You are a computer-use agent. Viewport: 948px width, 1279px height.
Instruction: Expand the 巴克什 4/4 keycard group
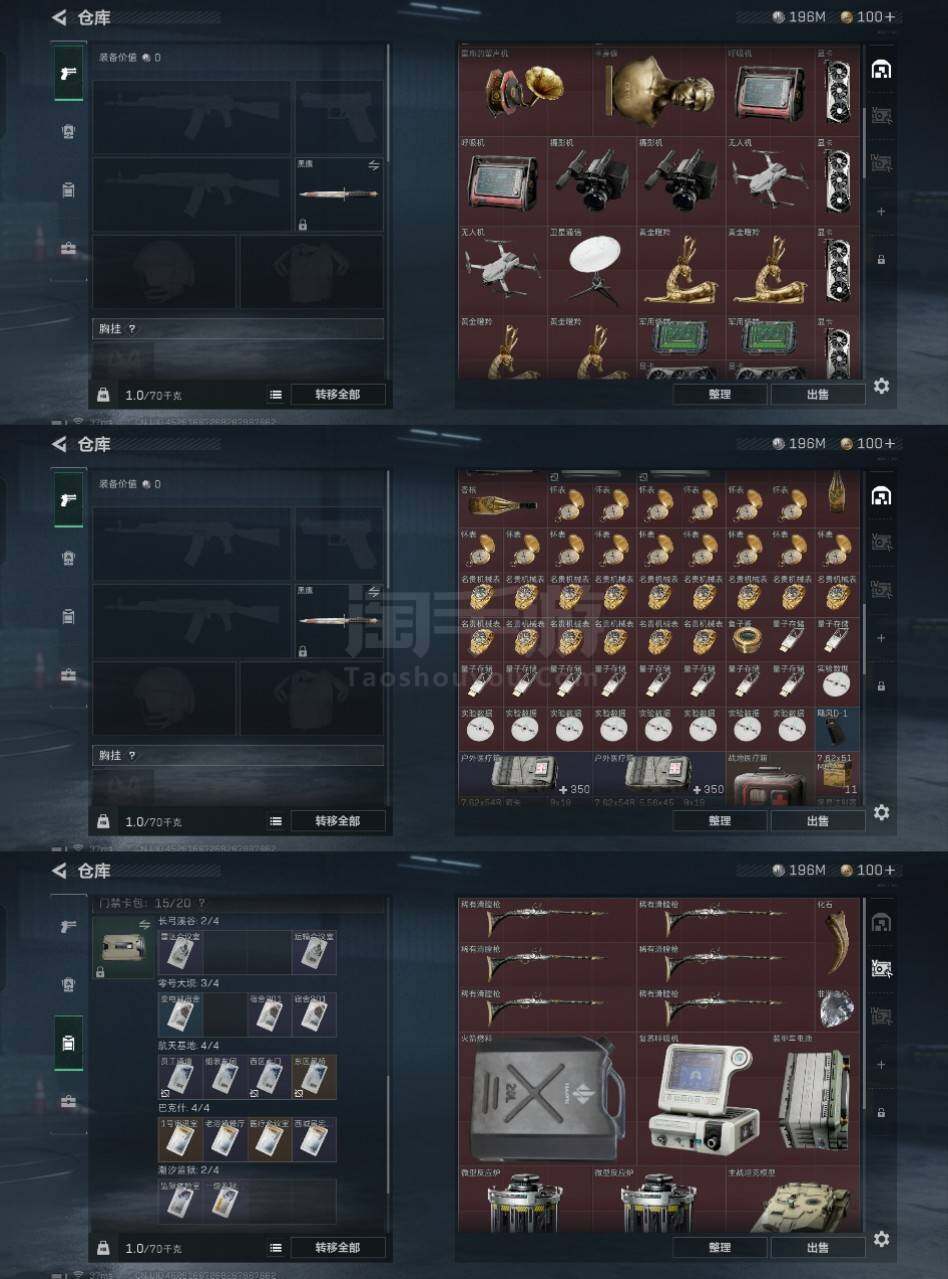coord(185,1108)
